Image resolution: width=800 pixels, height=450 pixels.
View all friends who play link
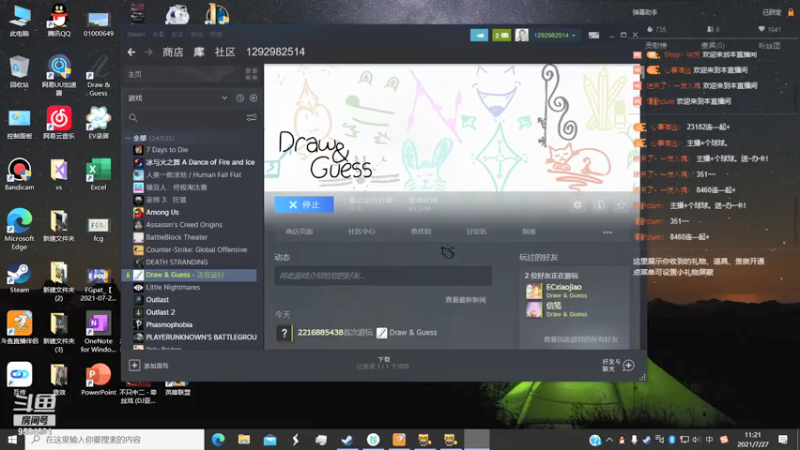coord(580,339)
